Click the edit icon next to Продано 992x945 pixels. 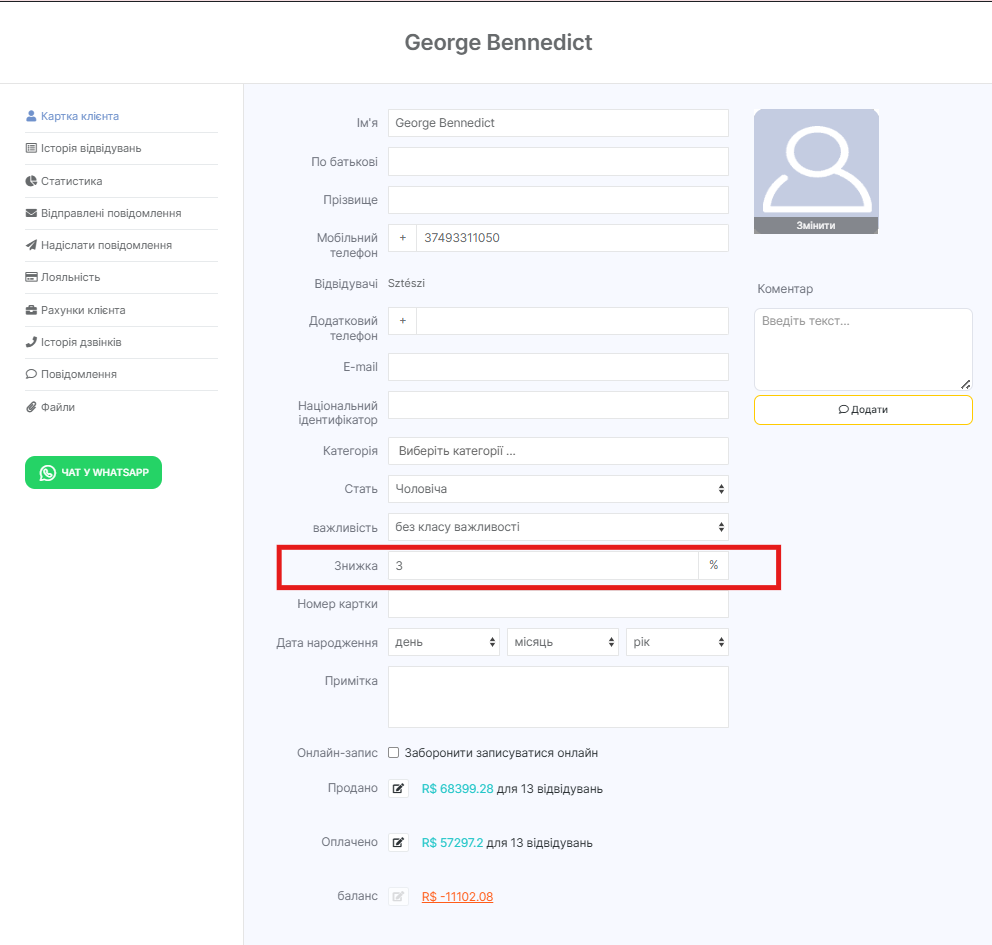pos(398,788)
